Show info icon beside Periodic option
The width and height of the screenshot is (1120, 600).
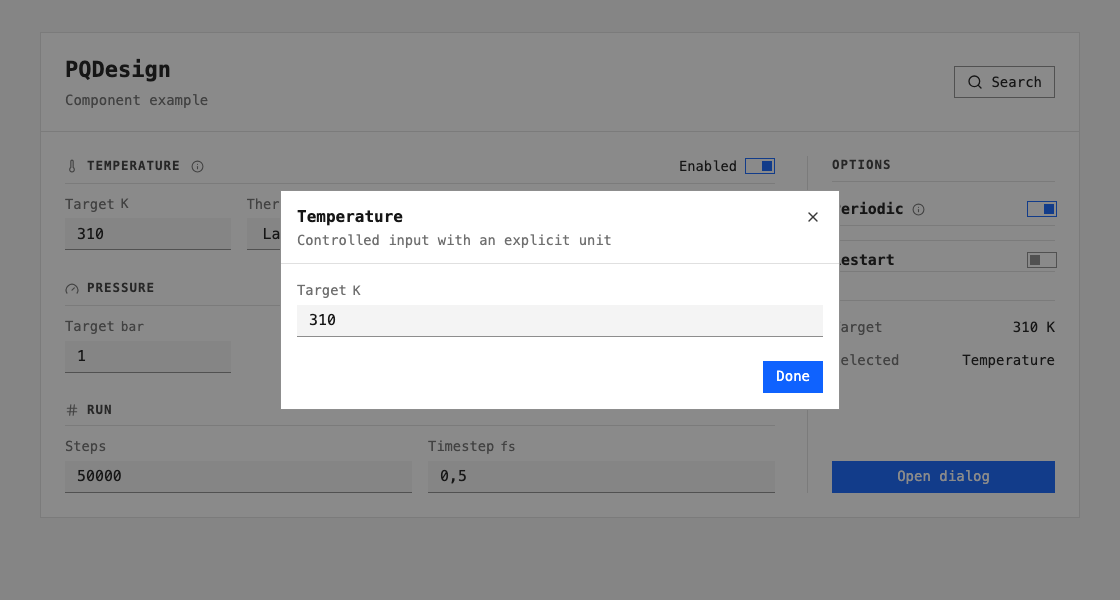click(x=919, y=209)
